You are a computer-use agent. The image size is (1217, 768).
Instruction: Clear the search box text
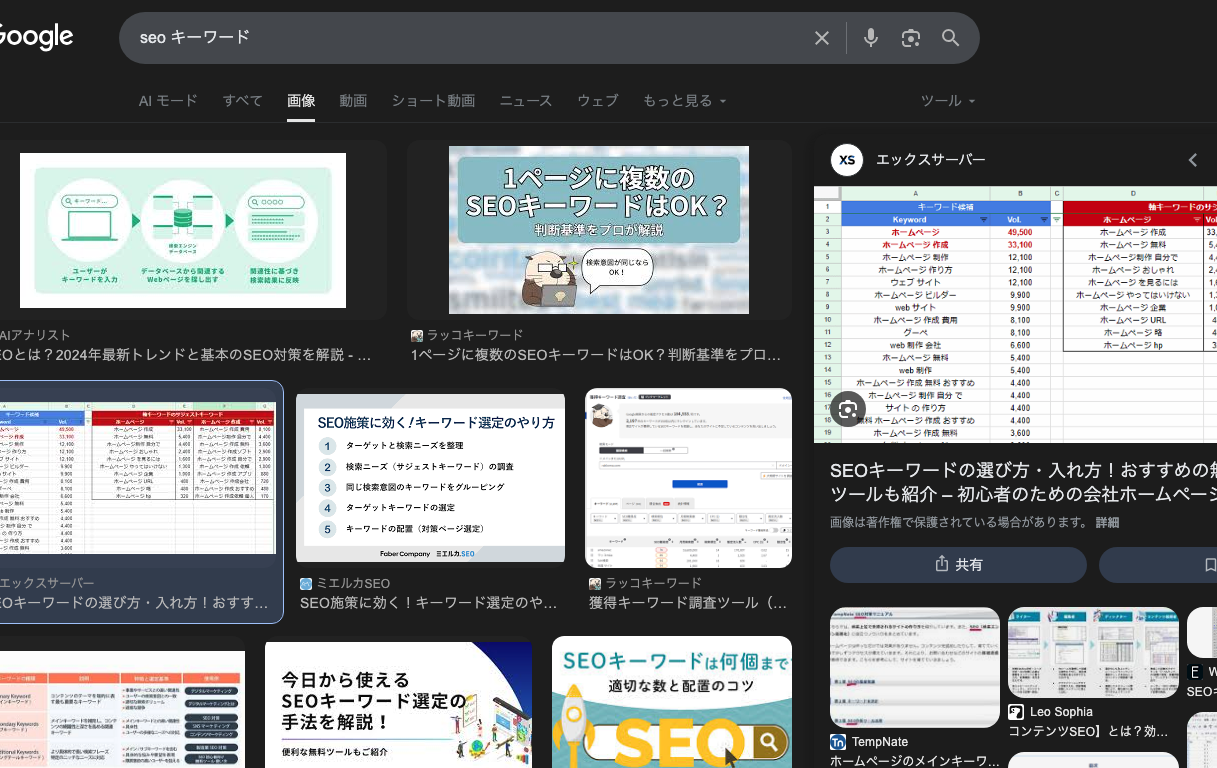[x=822, y=38]
